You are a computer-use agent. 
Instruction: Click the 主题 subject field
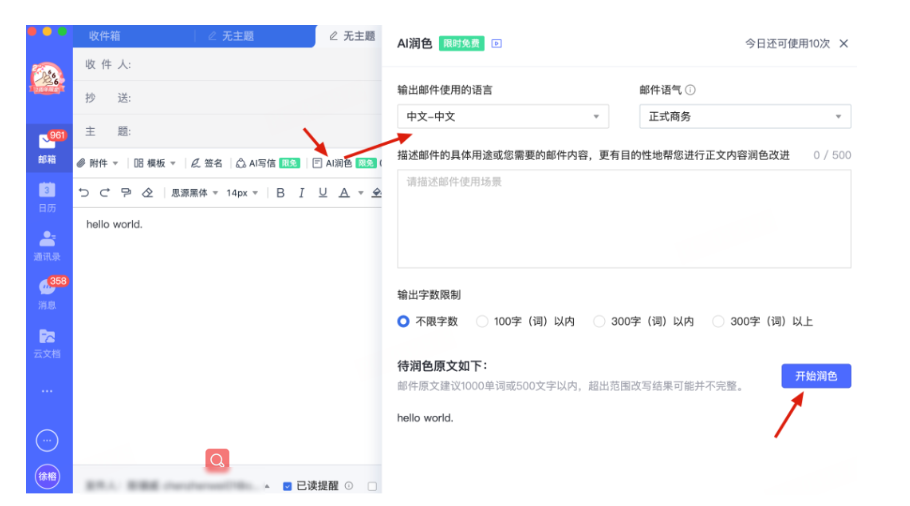[x=228, y=132]
